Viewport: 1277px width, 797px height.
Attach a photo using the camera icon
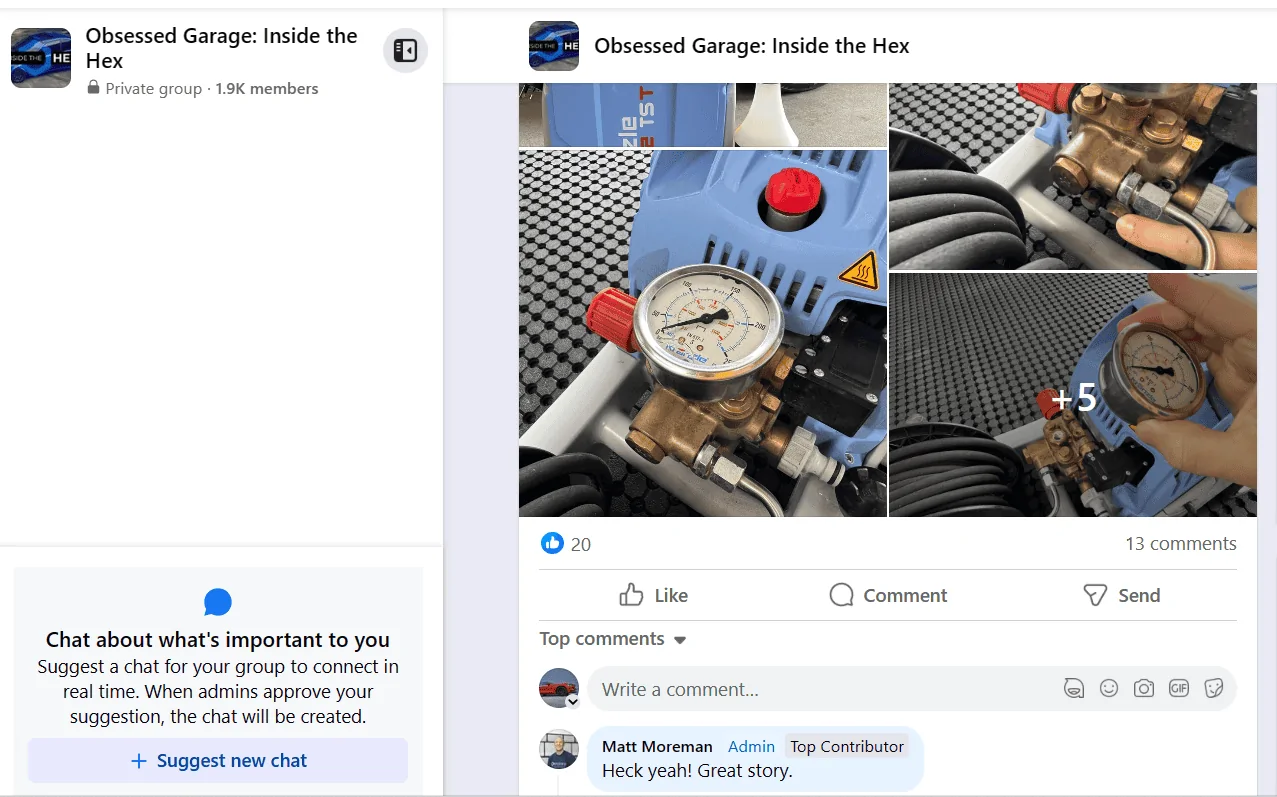click(x=1144, y=689)
